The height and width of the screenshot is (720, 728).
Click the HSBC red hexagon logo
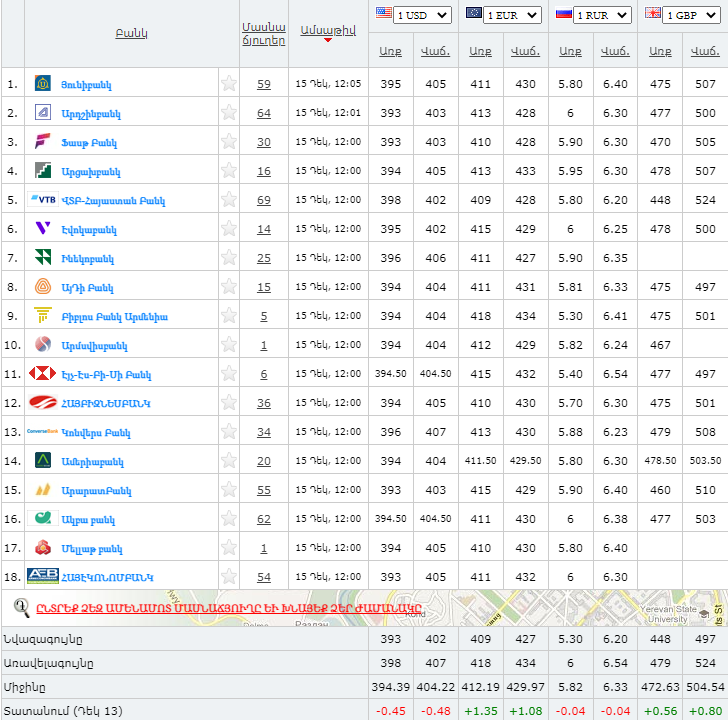point(43,374)
